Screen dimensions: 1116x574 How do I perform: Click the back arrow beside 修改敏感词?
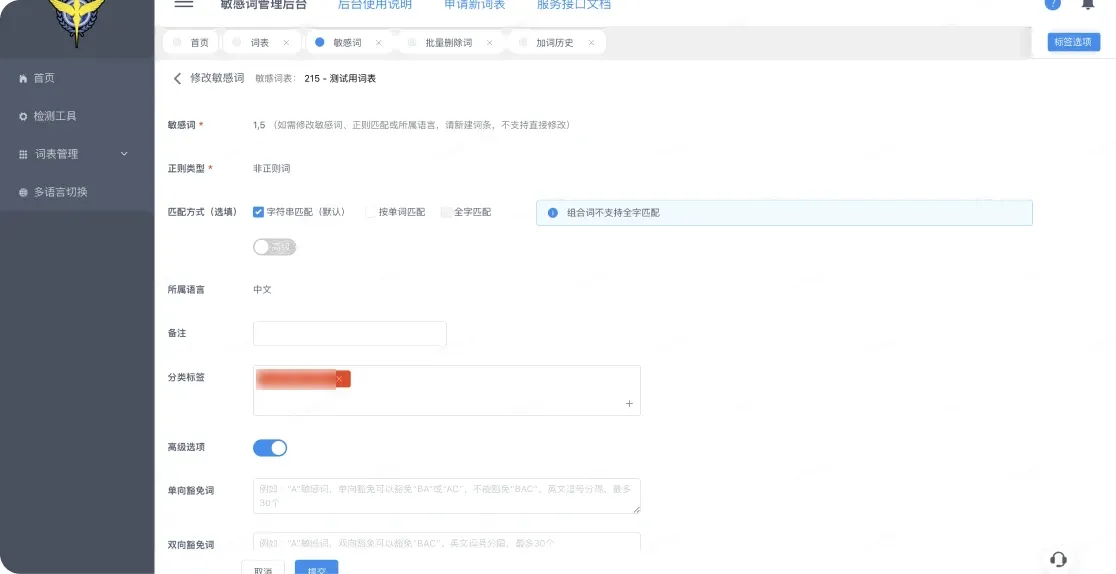click(177, 78)
